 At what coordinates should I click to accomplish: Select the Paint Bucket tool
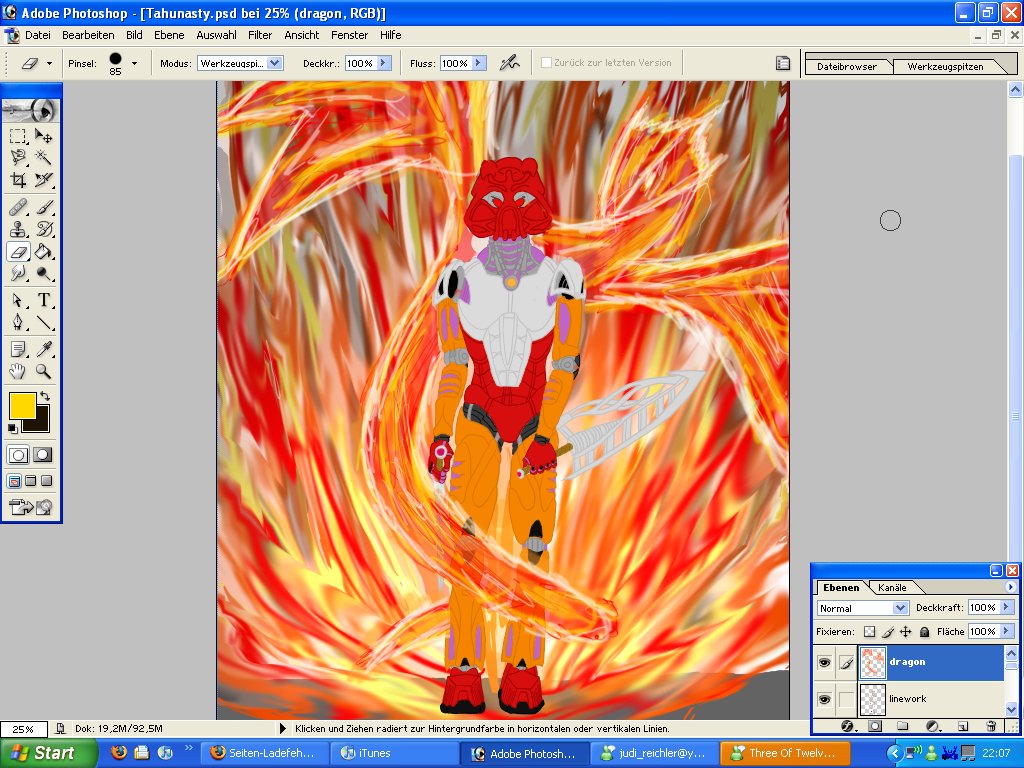click(x=44, y=252)
